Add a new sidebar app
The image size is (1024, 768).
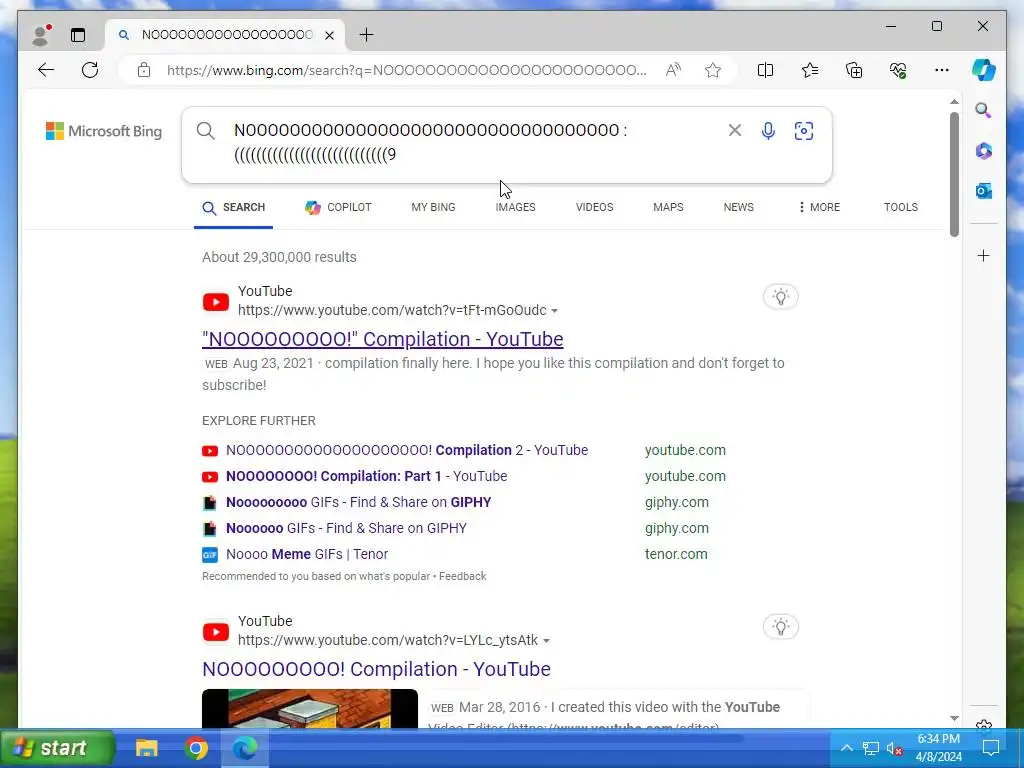point(984,255)
